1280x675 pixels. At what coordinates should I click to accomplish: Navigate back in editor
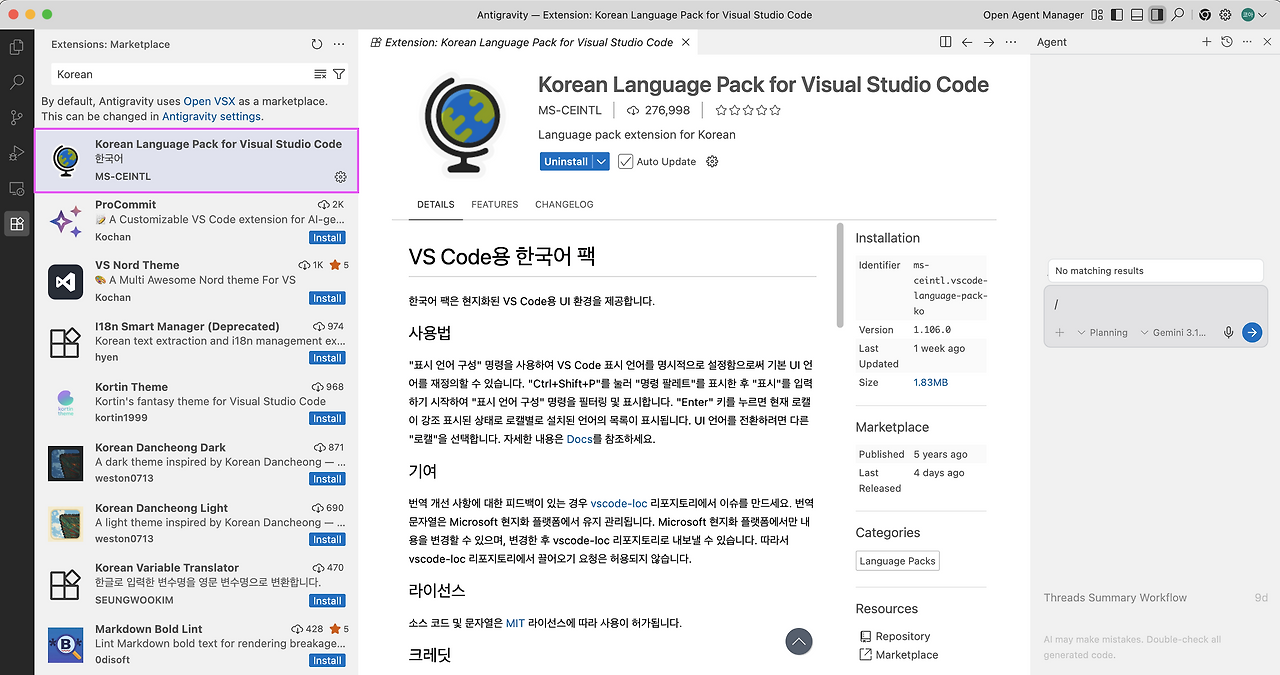pos(967,42)
